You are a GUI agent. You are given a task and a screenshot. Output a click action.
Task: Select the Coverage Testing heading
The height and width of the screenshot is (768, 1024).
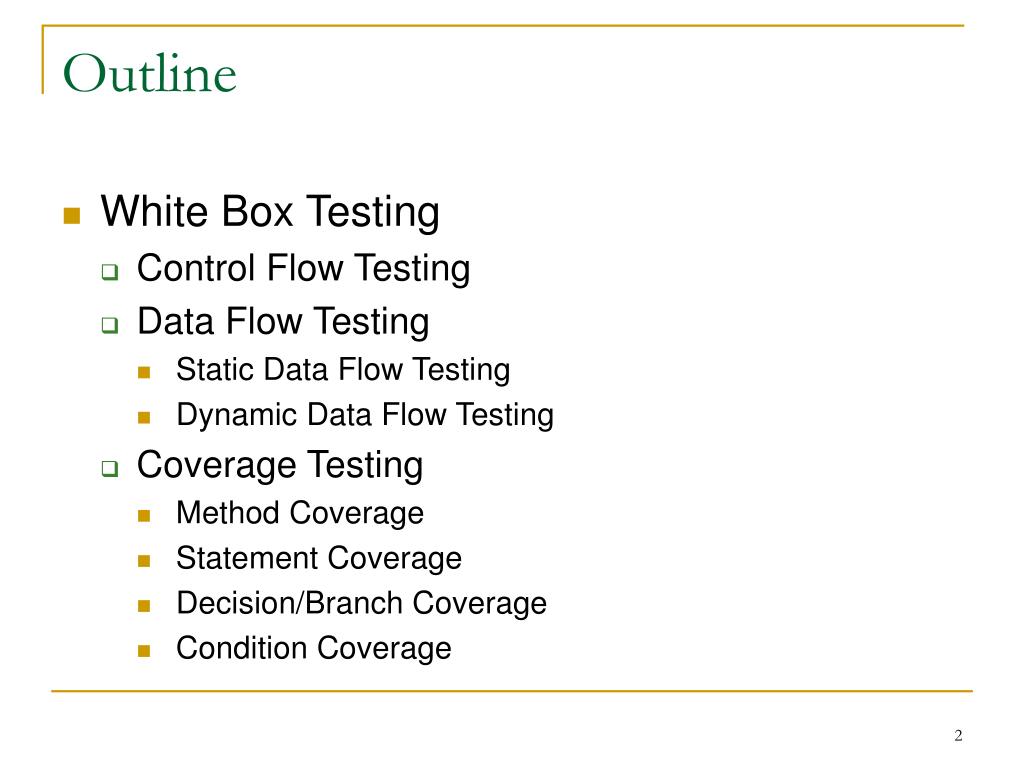point(280,466)
